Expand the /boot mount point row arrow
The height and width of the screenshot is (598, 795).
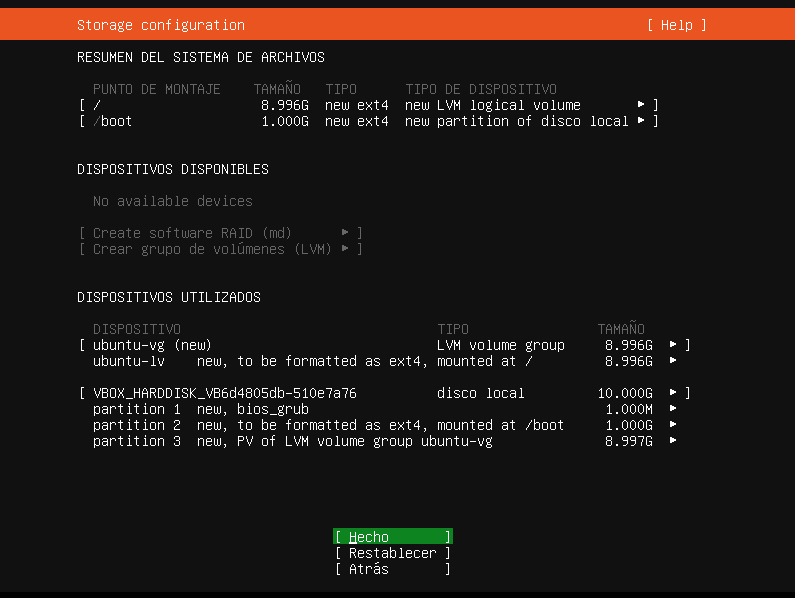pos(642,121)
